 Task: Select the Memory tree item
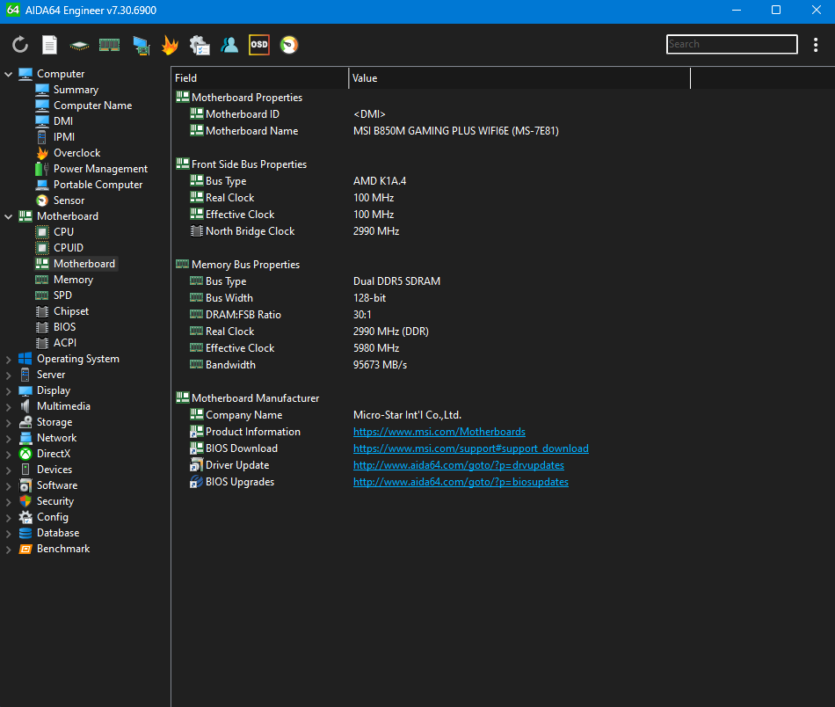[73, 279]
